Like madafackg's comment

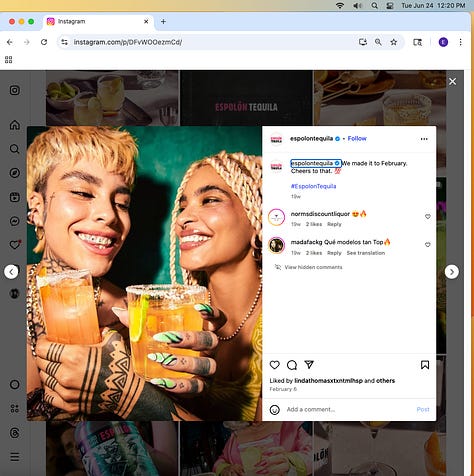pos(428,245)
